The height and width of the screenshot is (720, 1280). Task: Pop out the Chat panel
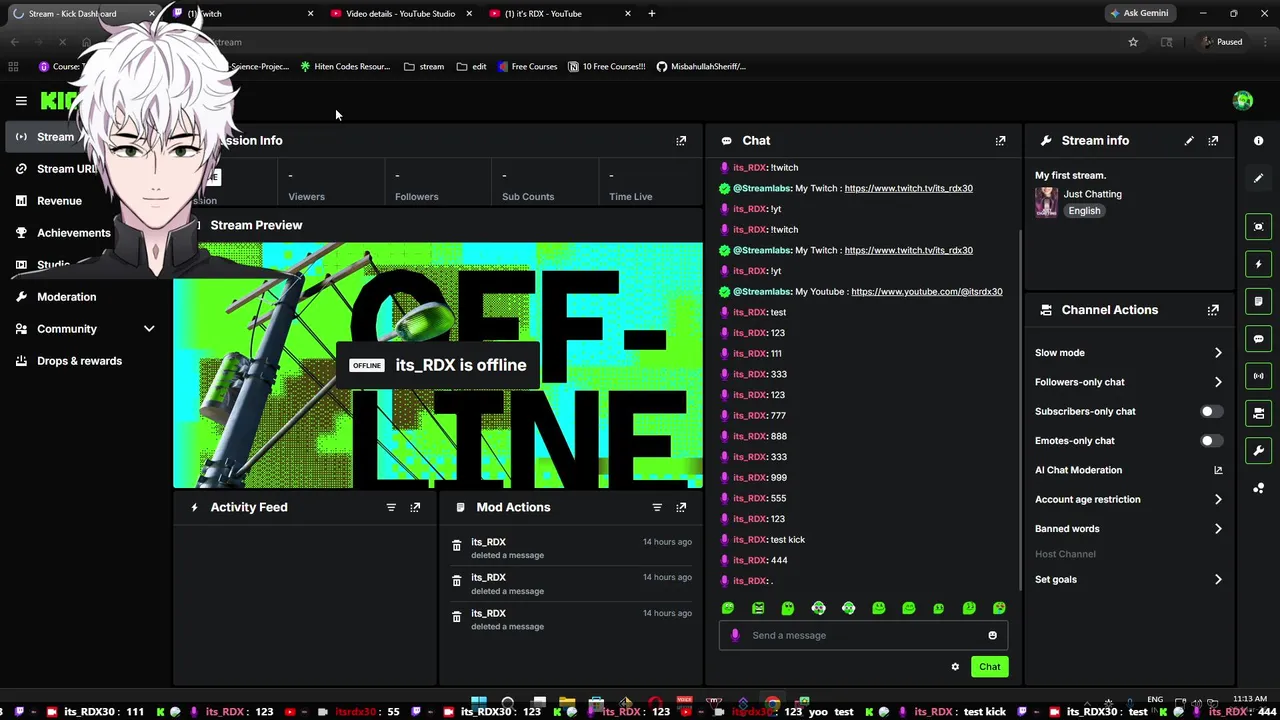click(x=1000, y=141)
